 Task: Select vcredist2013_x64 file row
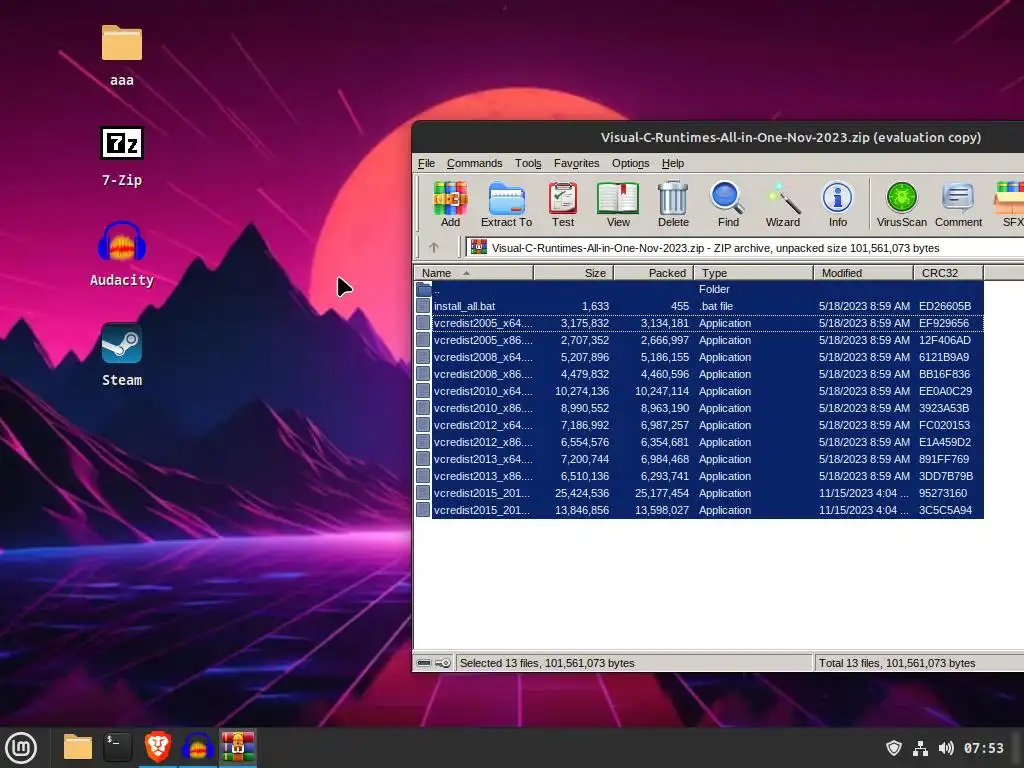coord(699,459)
